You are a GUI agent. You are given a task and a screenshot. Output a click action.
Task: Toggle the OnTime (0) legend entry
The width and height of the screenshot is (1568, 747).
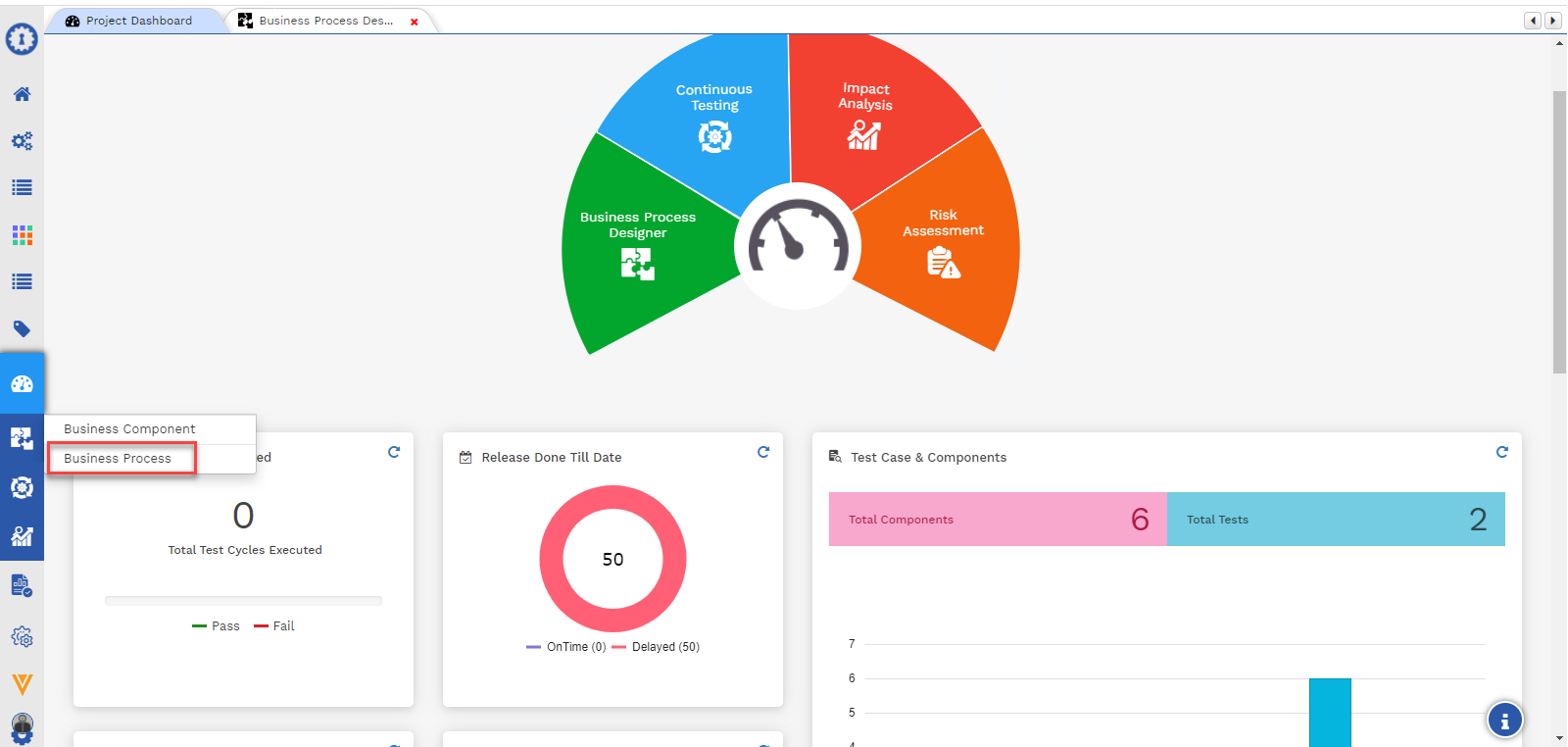coord(565,647)
